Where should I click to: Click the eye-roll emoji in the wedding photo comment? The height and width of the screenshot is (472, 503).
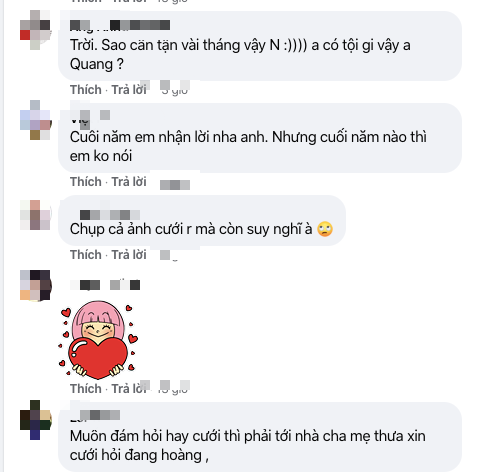click(325, 229)
